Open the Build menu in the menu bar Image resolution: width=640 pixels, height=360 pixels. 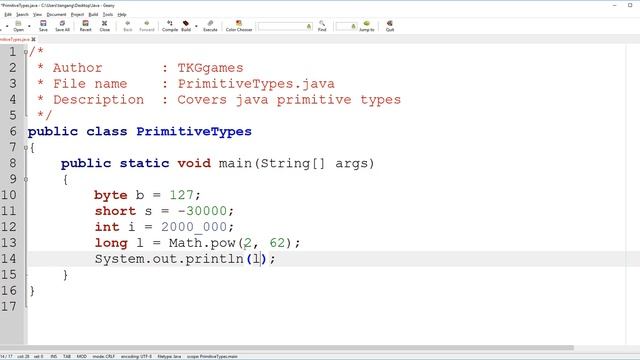point(93,14)
